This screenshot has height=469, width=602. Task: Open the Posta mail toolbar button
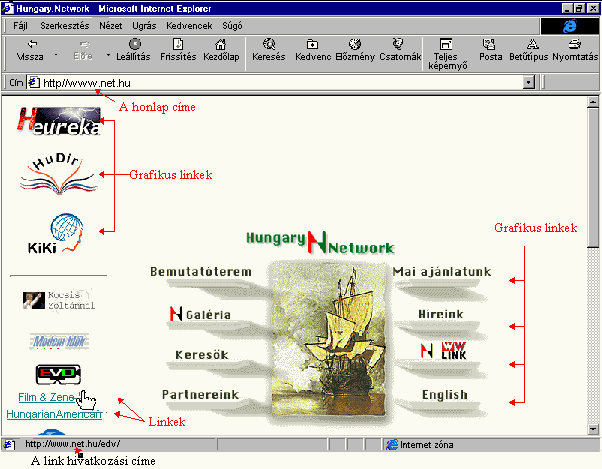[491, 50]
